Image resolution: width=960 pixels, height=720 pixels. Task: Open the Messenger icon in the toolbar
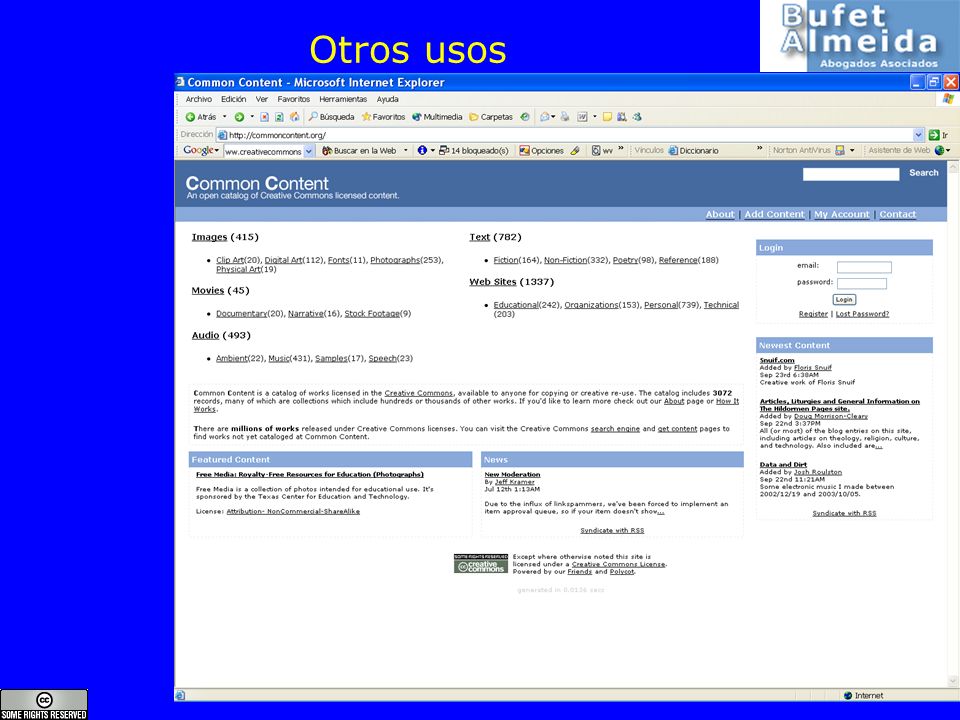coord(637,117)
